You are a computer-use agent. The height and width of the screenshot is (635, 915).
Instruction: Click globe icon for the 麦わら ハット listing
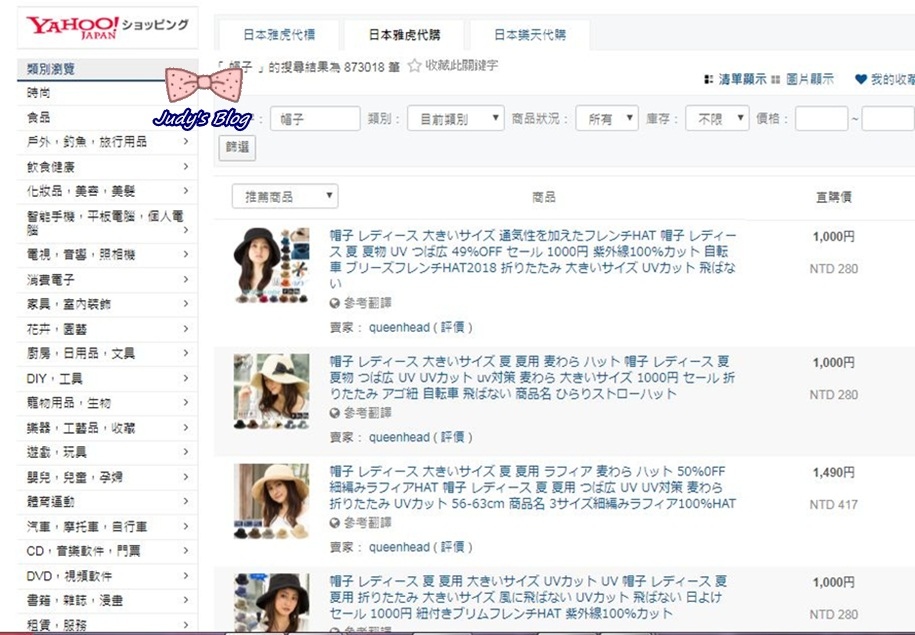[334, 413]
